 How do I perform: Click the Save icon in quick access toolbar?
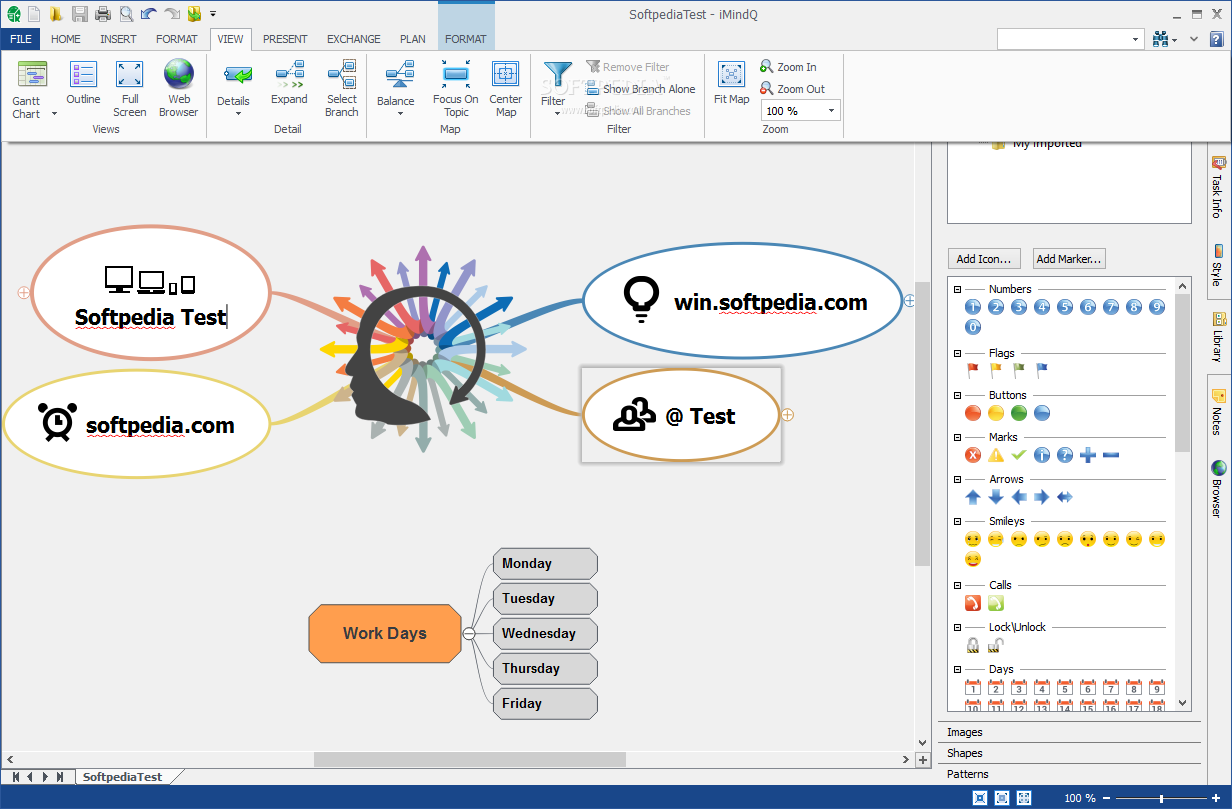pos(79,14)
